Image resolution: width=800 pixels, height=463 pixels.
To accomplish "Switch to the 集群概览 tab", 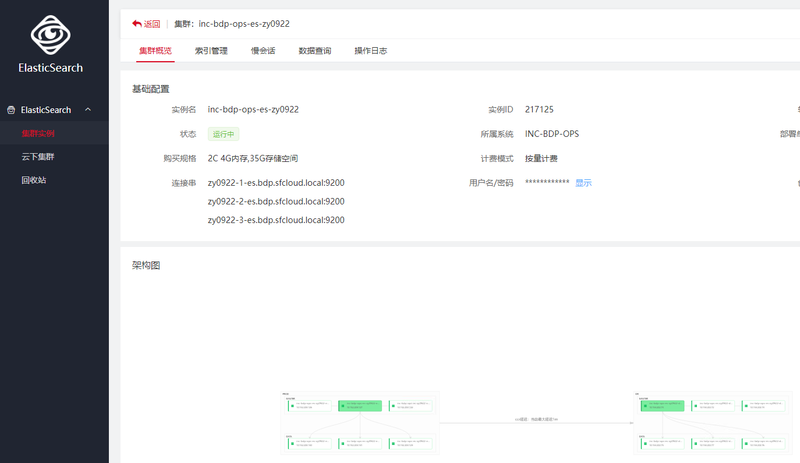I will coord(155,50).
